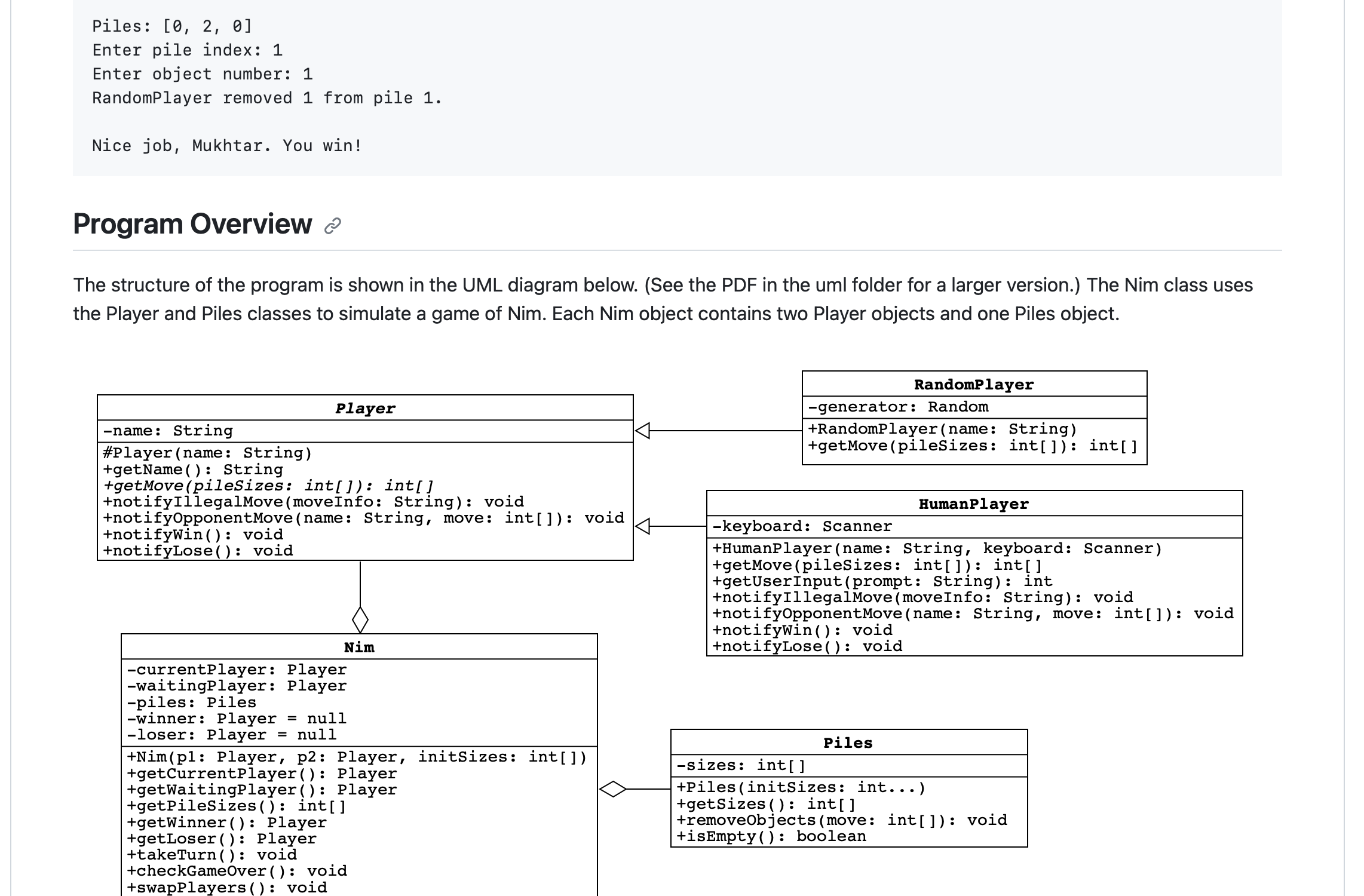Select the -keyboard: Scanner field in HumanPlayer
Viewport: 1364px width, 896px height.
(x=802, y=526)
